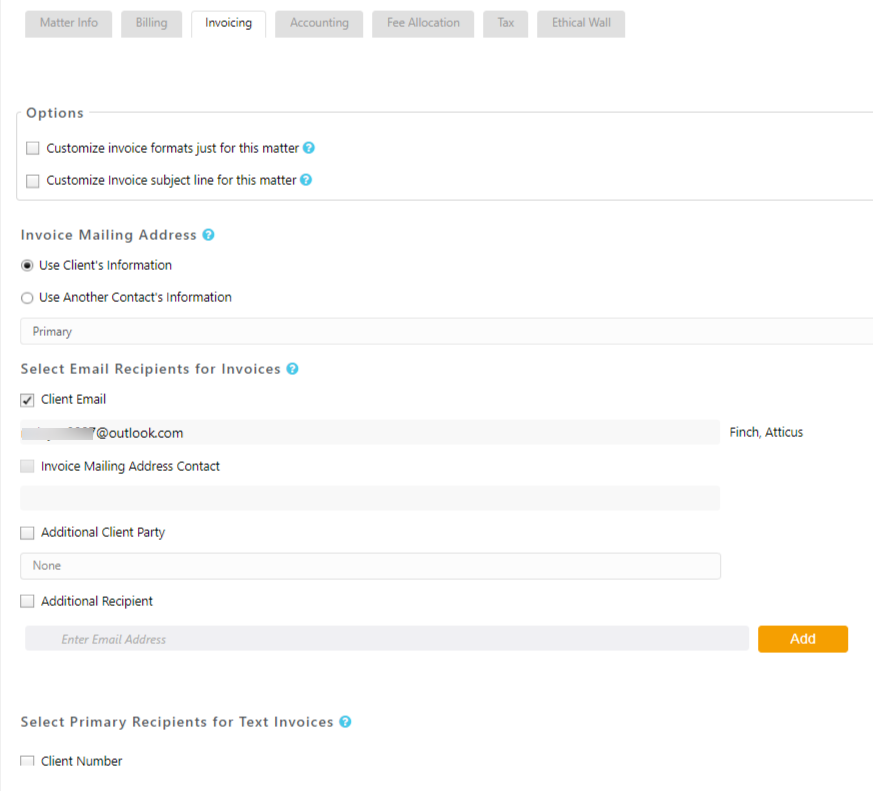Enable Customize invoice formats for this matter
873x791 pixels.
pyautogui.click(x=33, y=148)
